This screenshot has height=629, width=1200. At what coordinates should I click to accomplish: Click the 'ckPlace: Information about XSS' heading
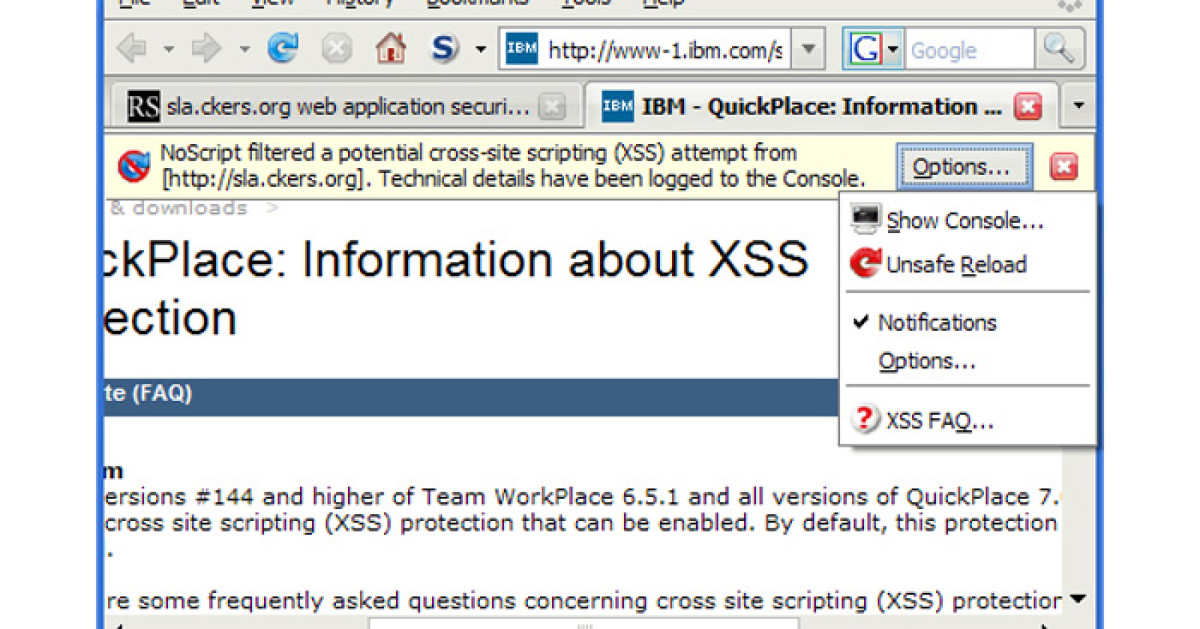[x=455, y=260]
